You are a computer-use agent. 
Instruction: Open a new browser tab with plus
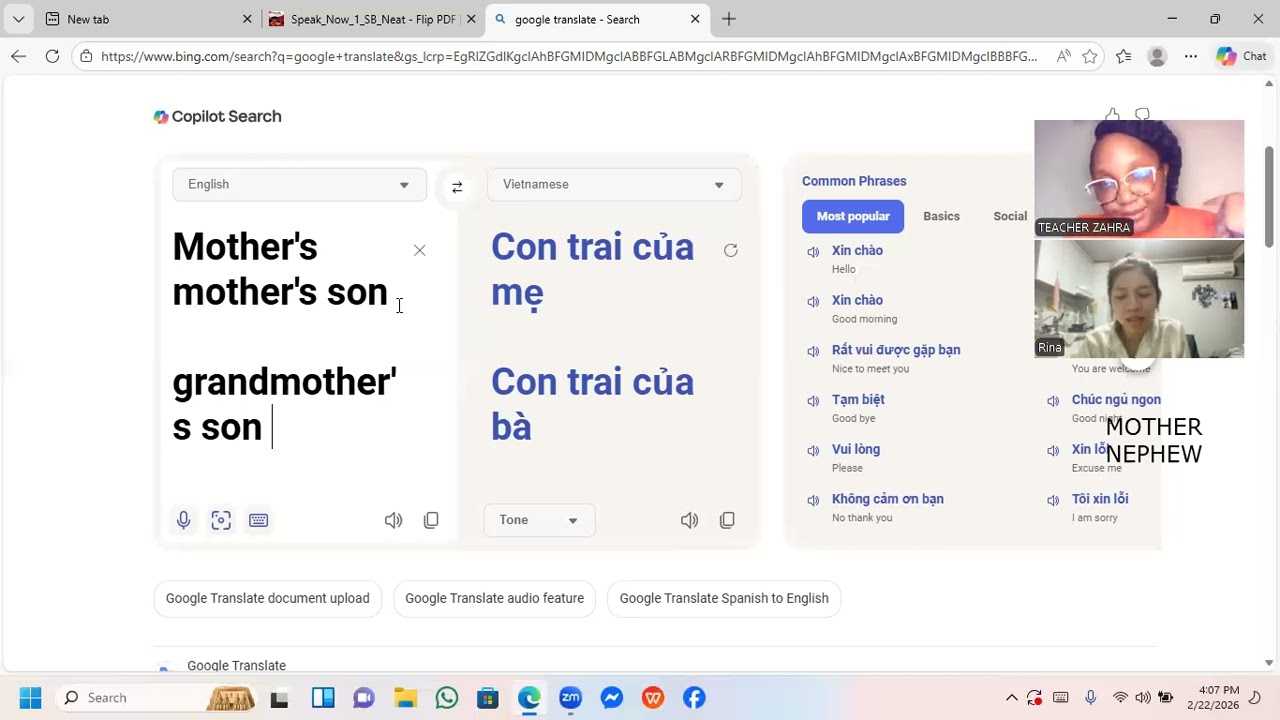(729, 19)
